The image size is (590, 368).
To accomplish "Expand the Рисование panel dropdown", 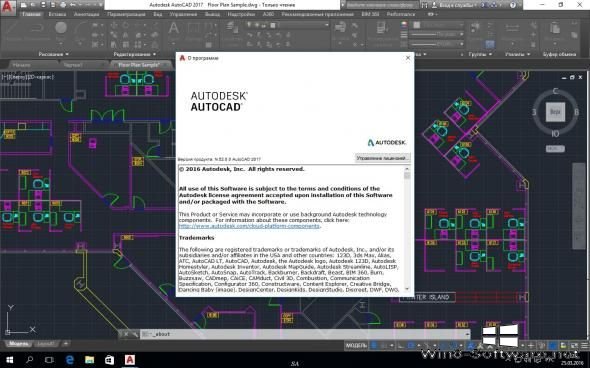I will [x=53, y=54].
